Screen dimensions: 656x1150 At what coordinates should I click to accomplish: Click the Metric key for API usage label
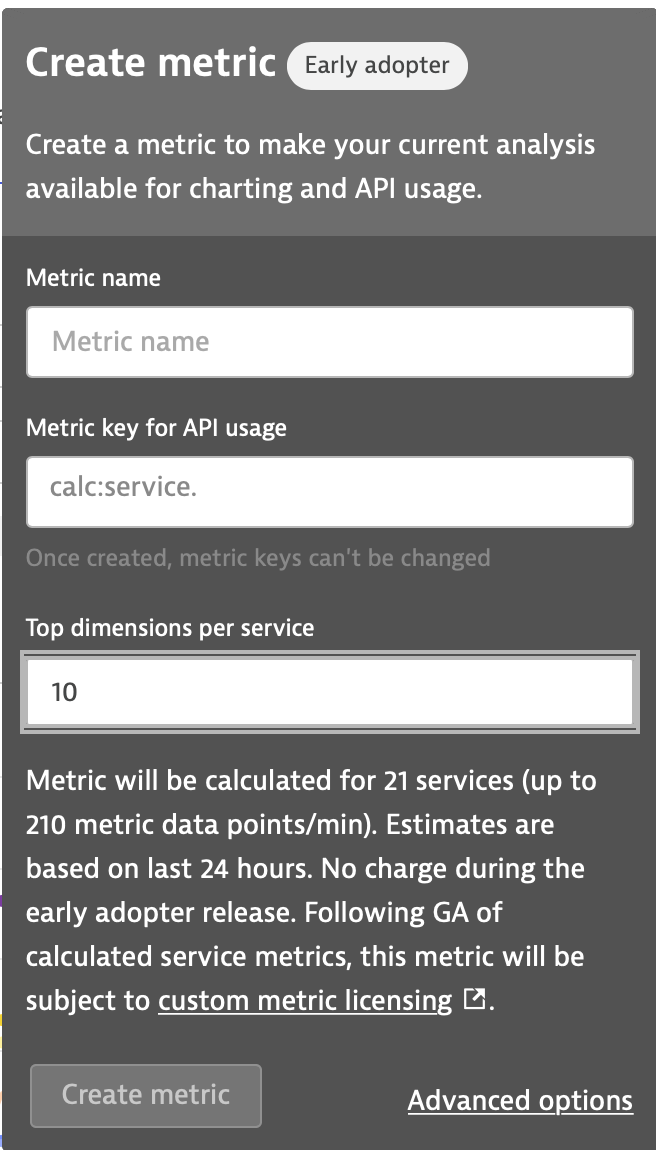(x=156, y=428)
